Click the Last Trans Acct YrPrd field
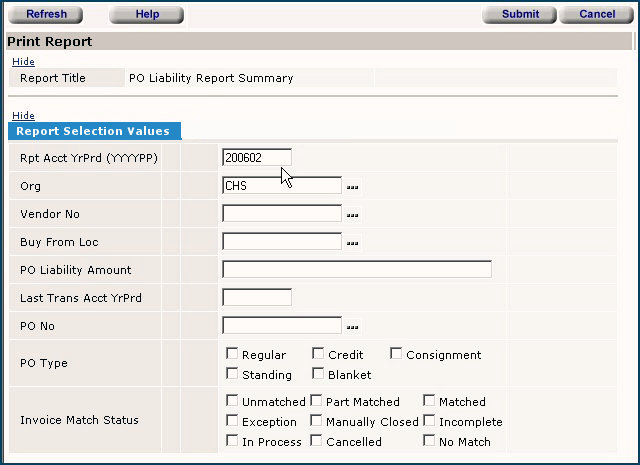Viewport: 640px width, 465px height. point(257,297)
